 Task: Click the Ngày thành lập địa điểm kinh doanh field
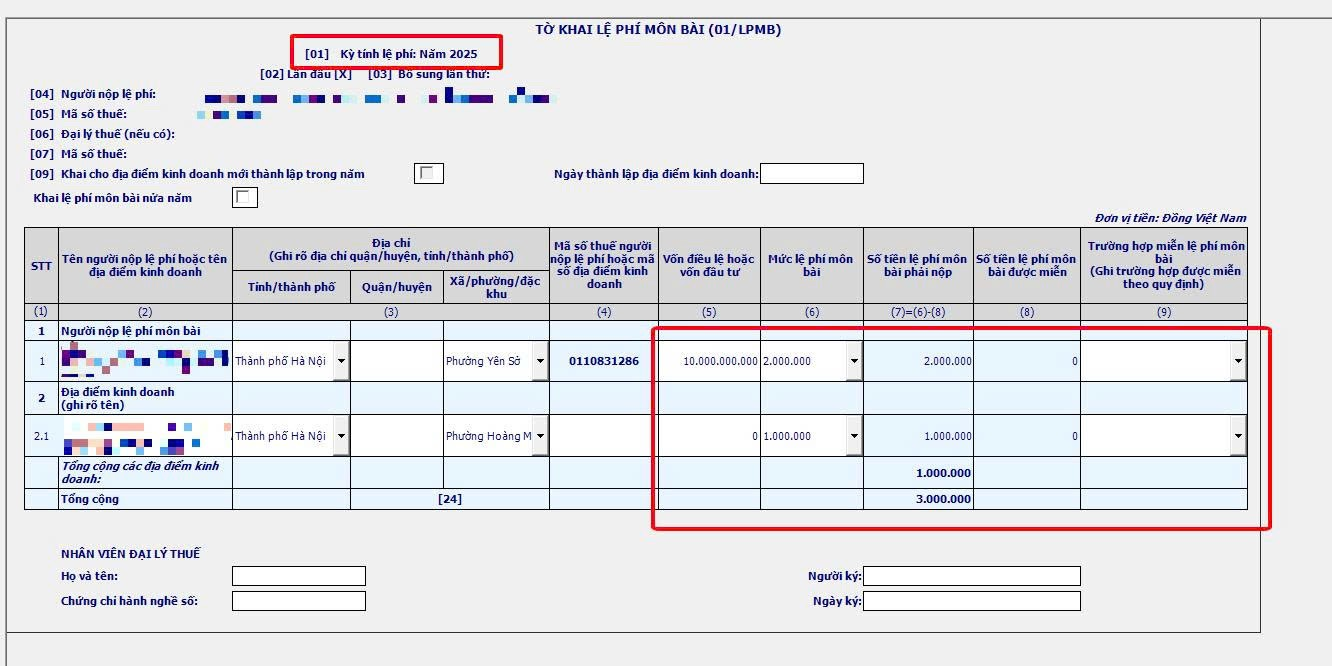tap(811, 174)
